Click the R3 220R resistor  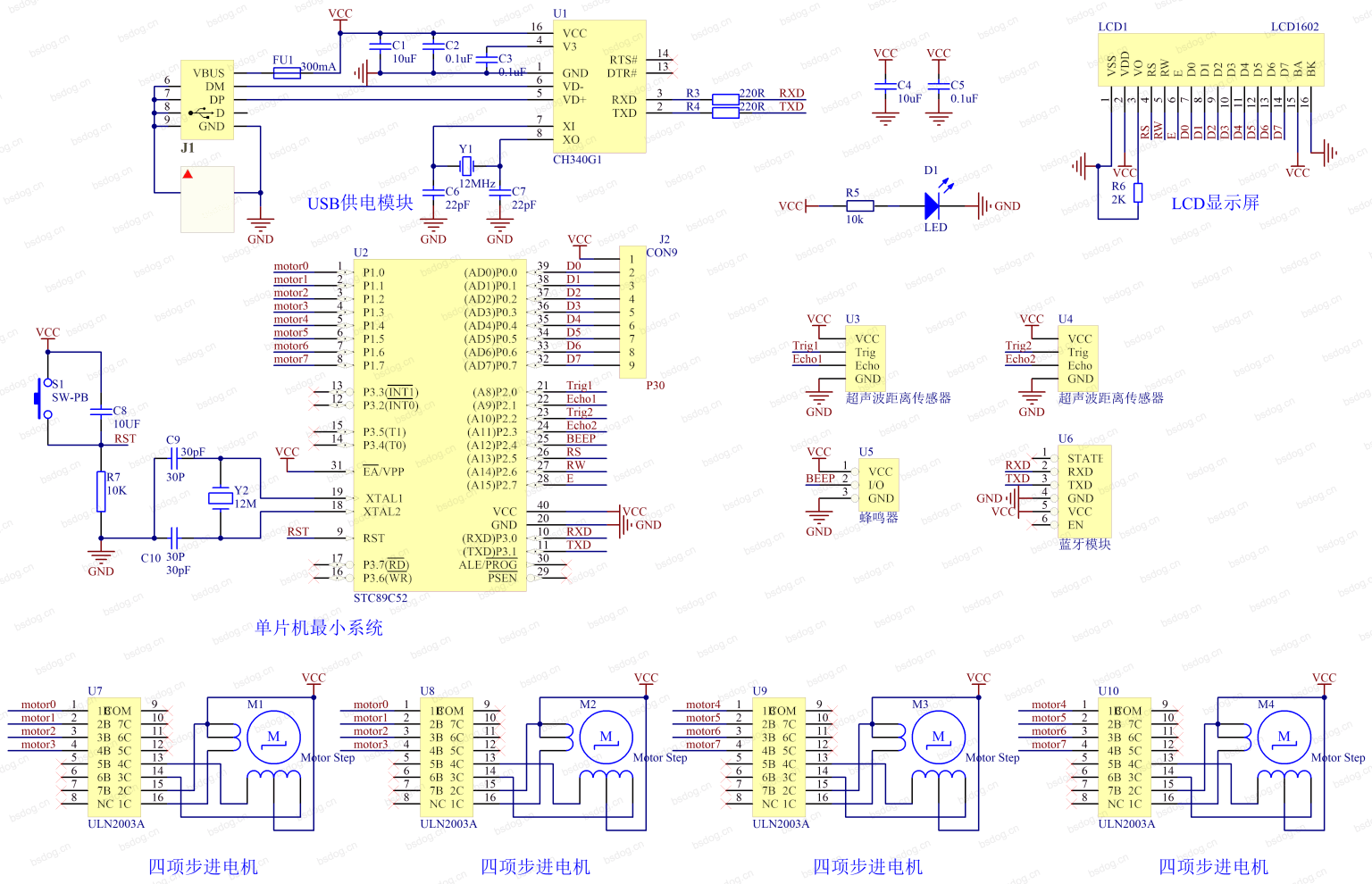click(725, 100)
